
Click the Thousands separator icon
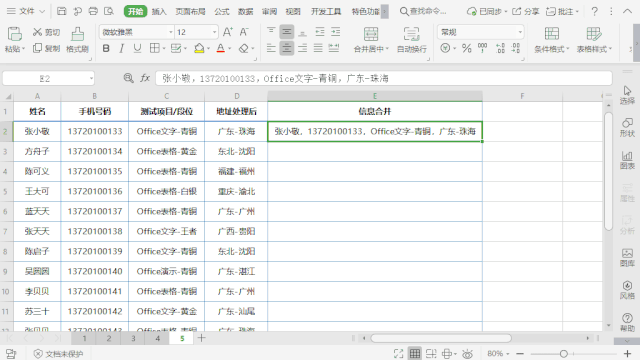(482, 48)
